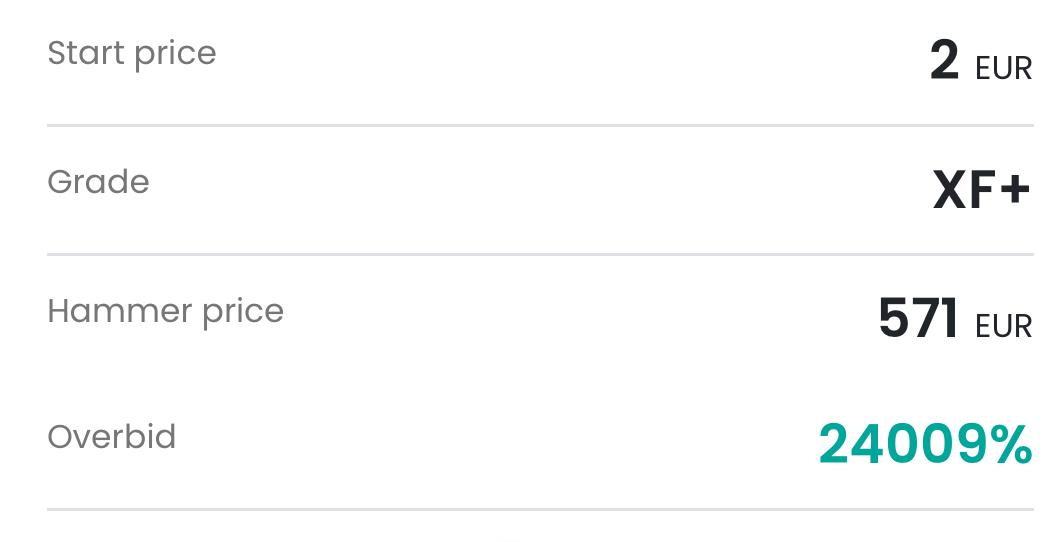
Task: Click EUR beside the 571 value
Action: [1004, 326]
